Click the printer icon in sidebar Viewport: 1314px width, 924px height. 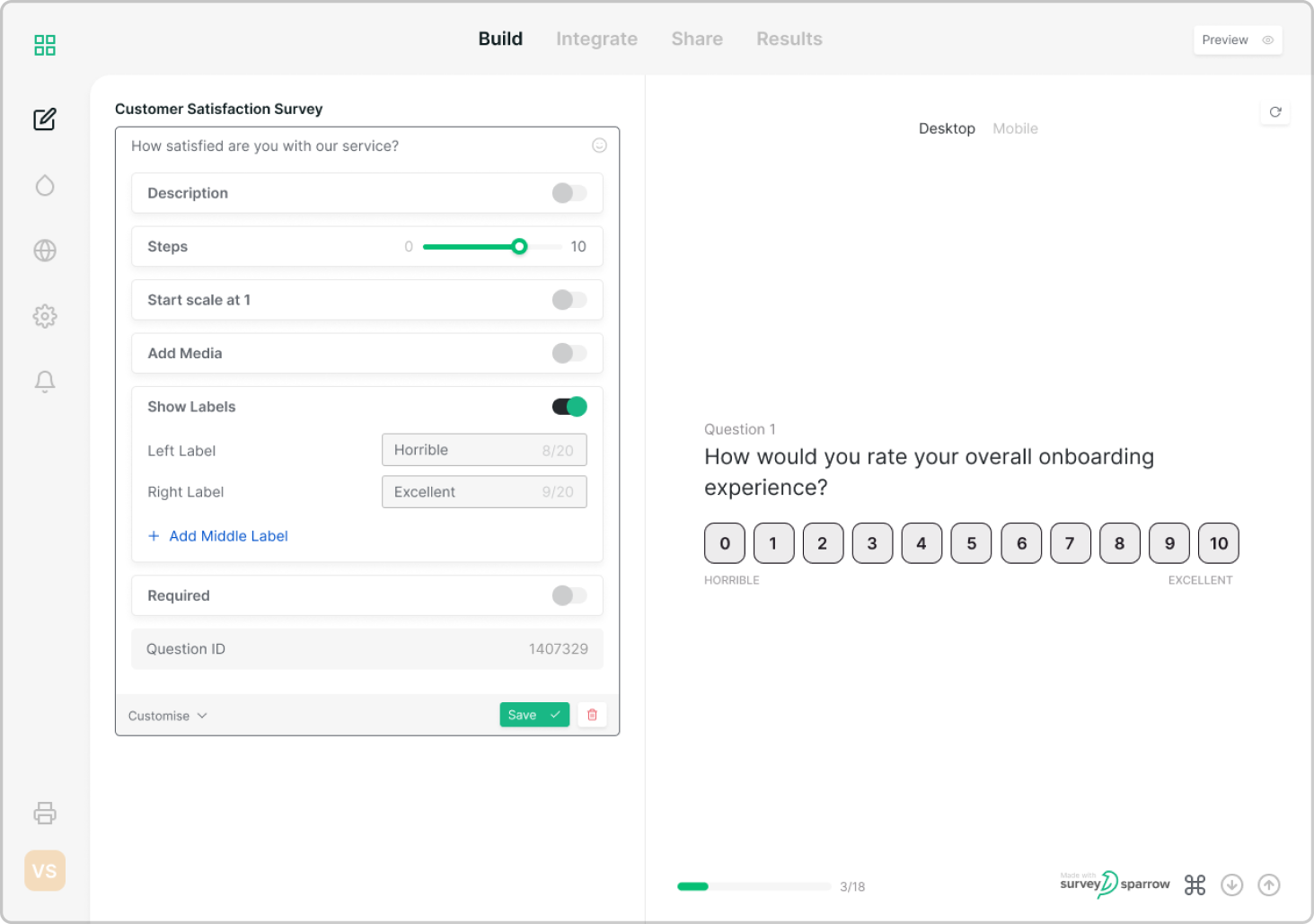coord(45,814)
